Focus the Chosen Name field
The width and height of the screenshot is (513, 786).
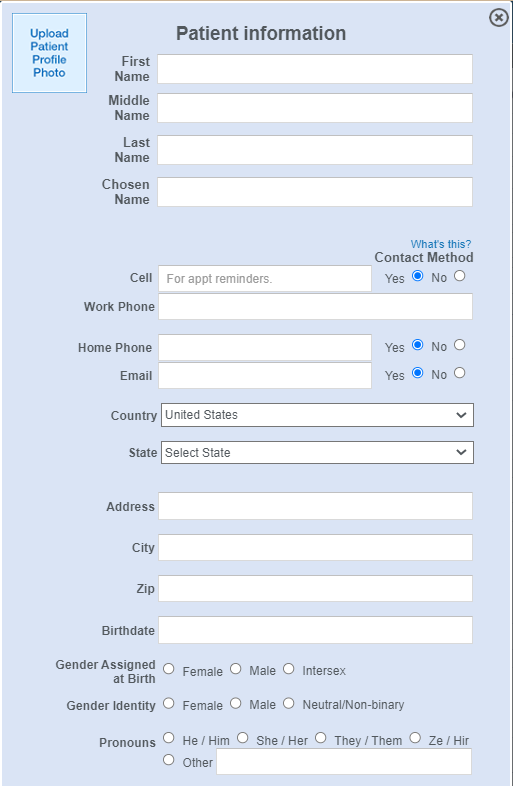tap(315, 191)
